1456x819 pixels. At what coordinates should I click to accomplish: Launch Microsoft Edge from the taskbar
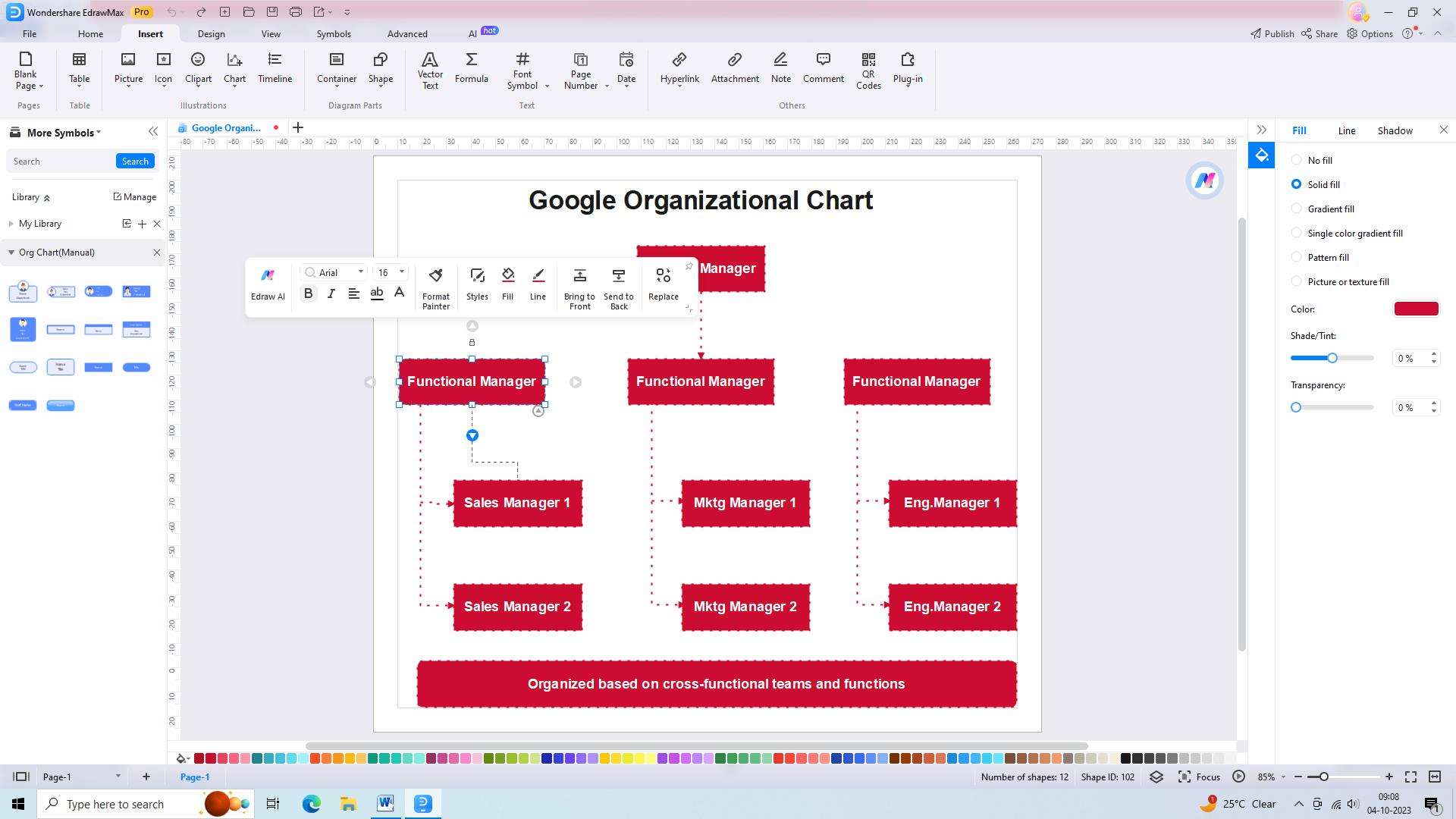point(311,804)
